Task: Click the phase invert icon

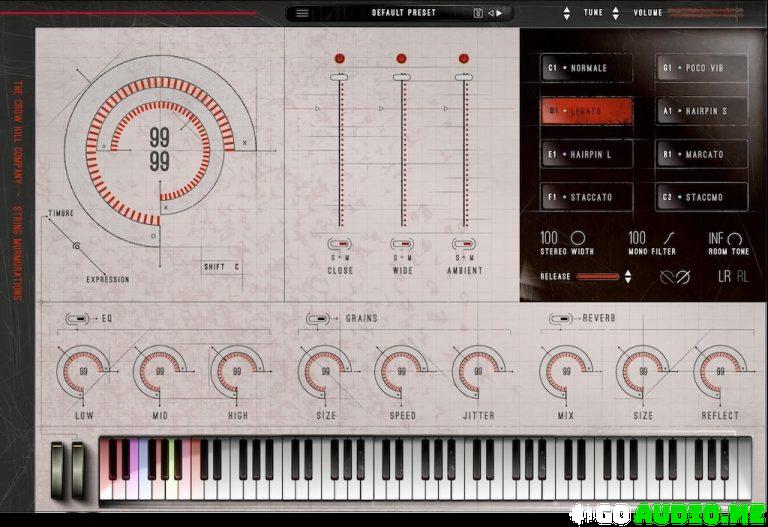Action: click(675, 277)
